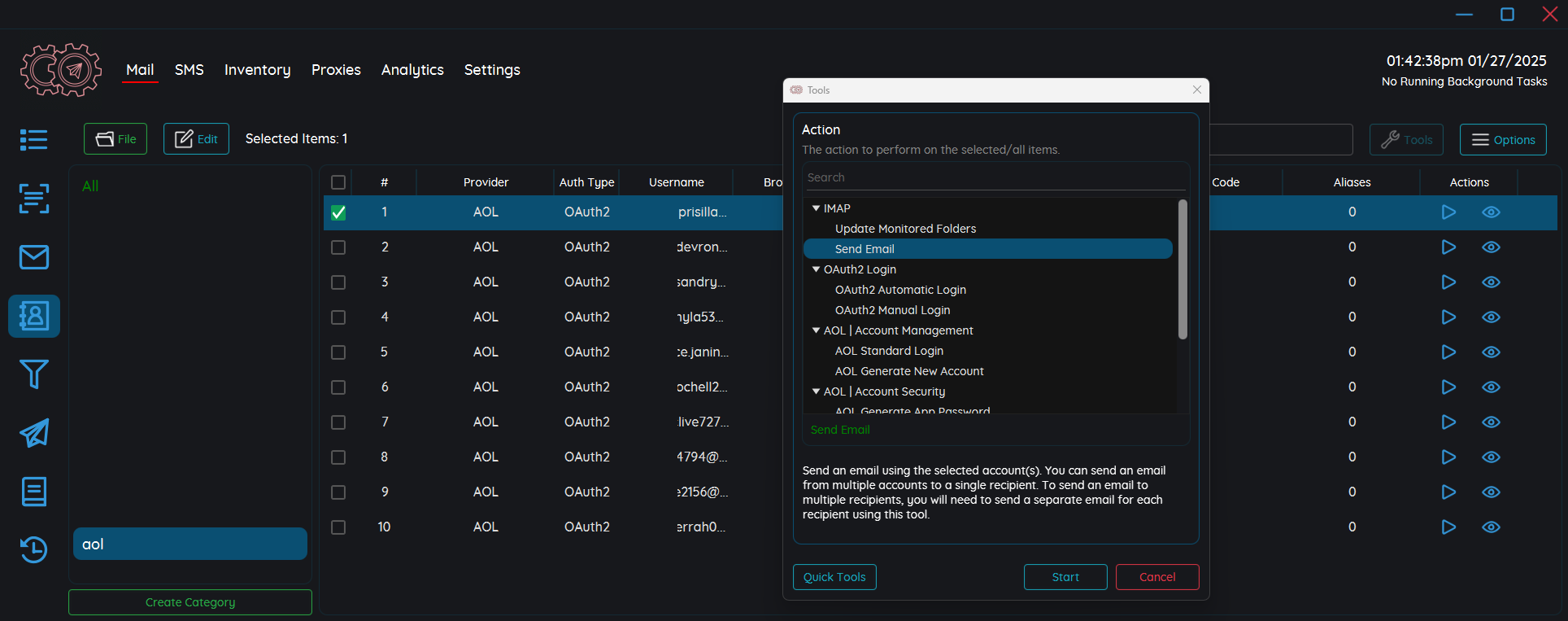The image size is (1568, 621).
Task: Collapse the AOL | Account Security group
Action: (x=816, y=391)
